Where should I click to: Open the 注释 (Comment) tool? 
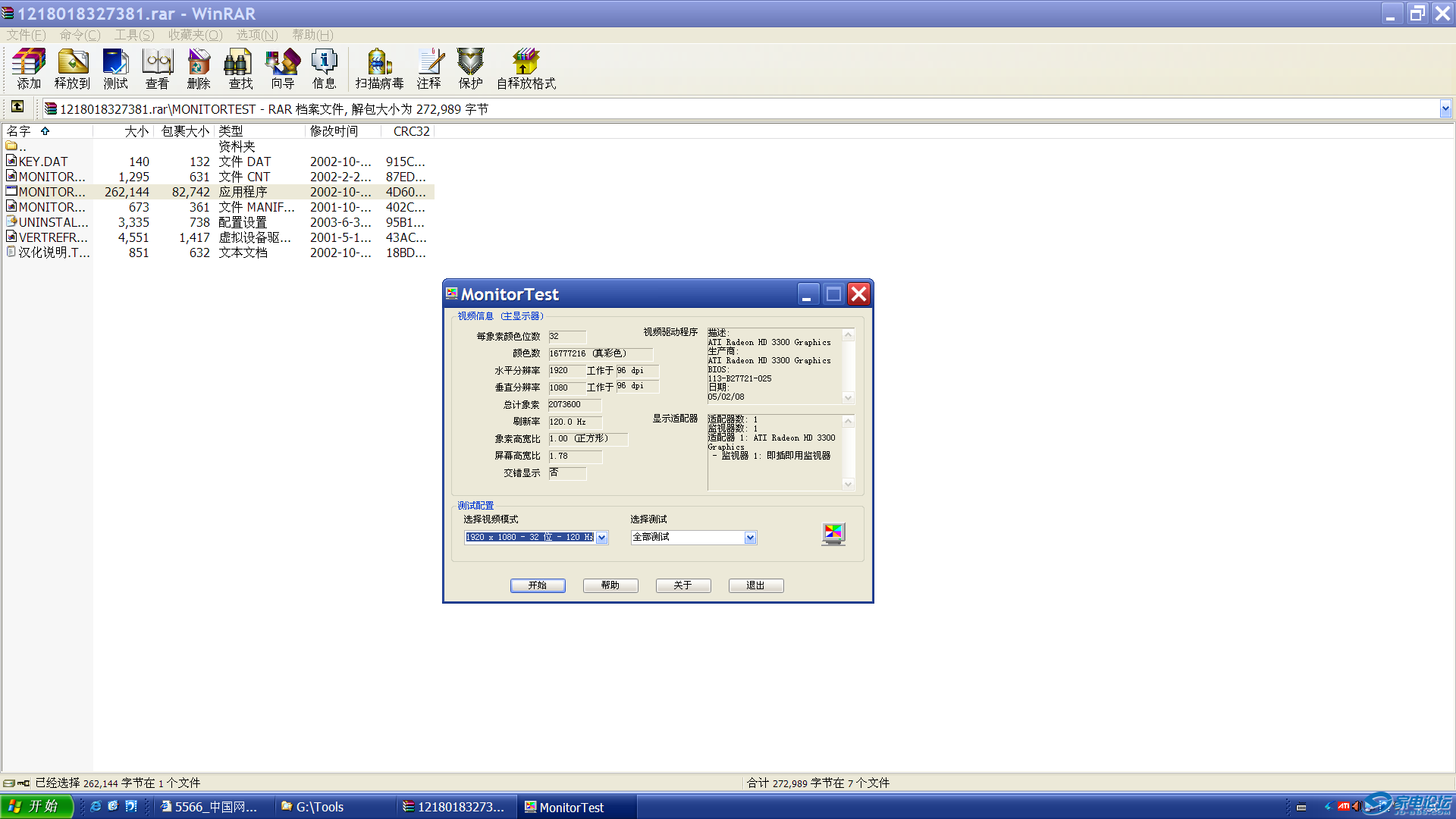[429, 68]
